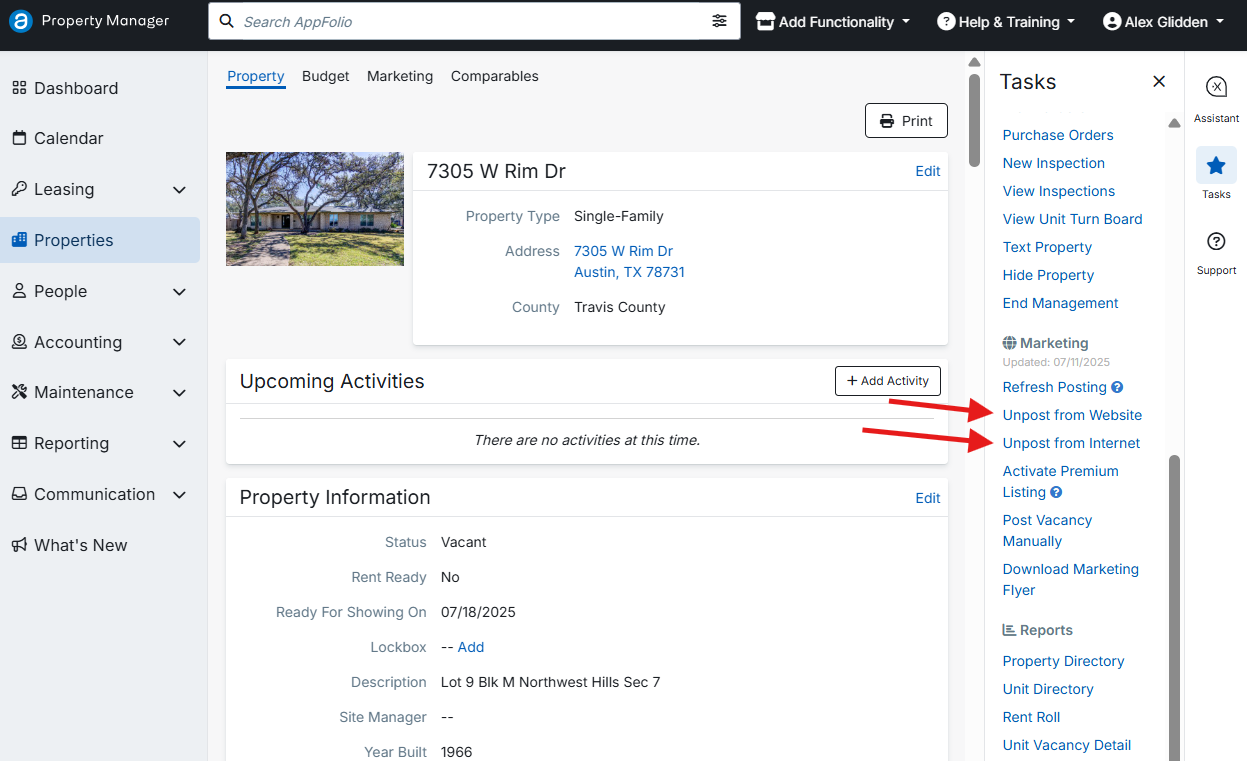Select the Property tab
This screenshot has width=1247, height=761.
pyautogui.click(x=256, y=76)
